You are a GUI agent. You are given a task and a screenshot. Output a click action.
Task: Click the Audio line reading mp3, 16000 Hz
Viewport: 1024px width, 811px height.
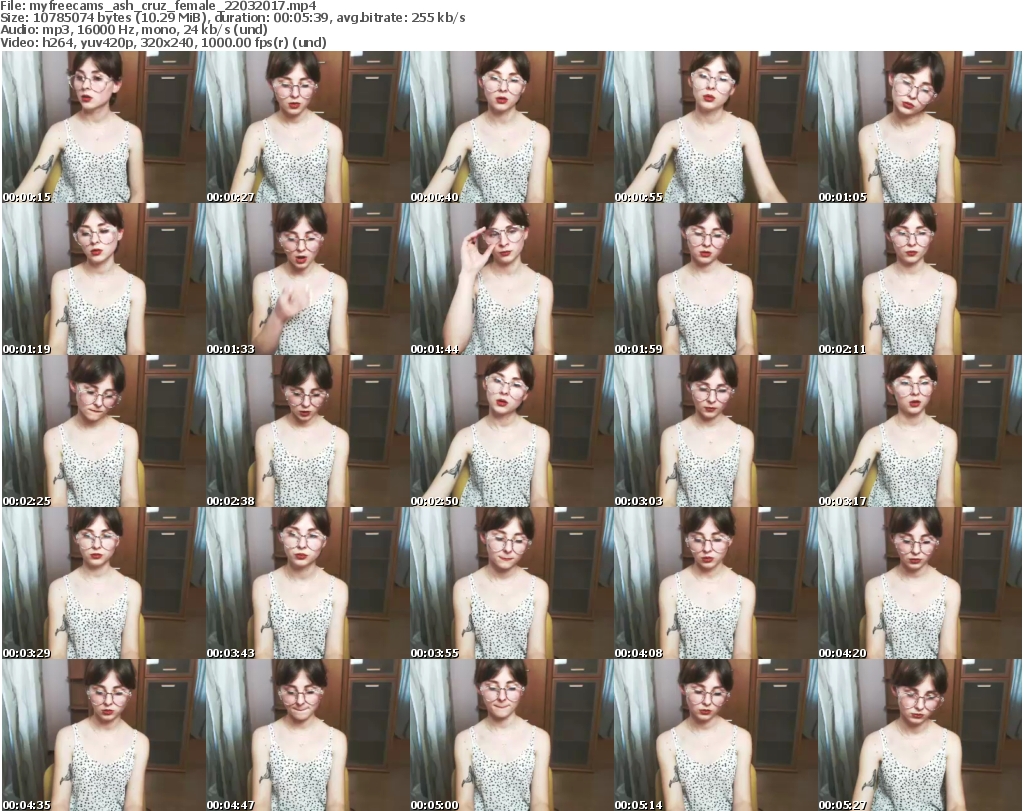click(134, 30)
